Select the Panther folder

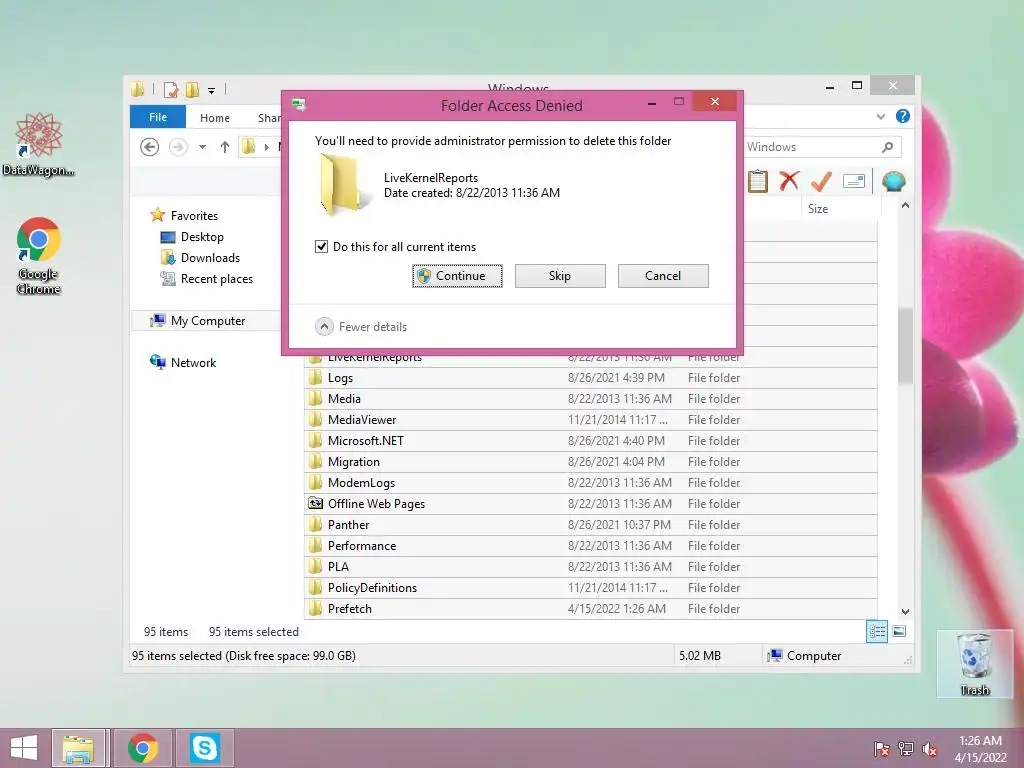click(x=591, y=524)
